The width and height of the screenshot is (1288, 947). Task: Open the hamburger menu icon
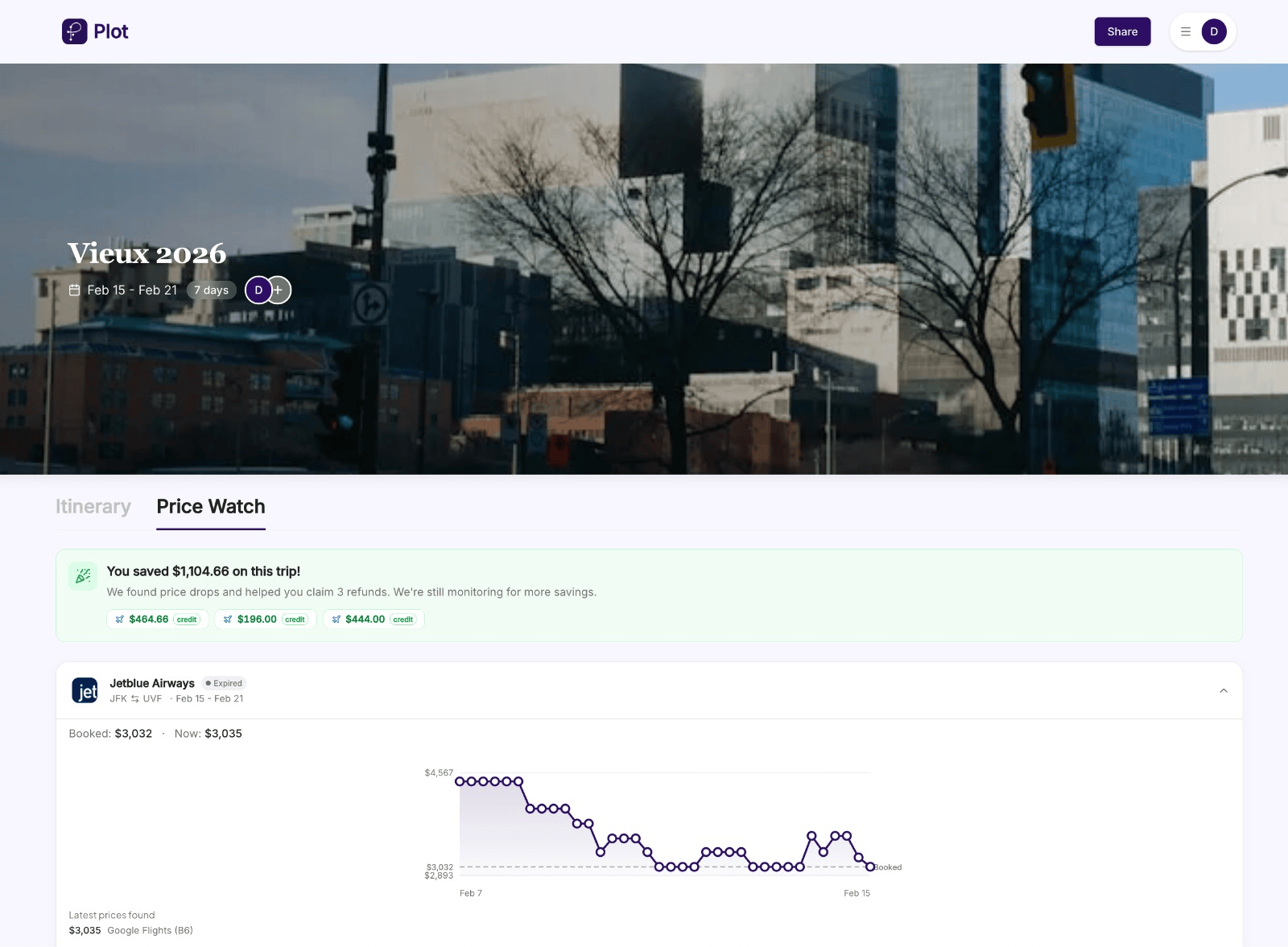point(1185,32)
